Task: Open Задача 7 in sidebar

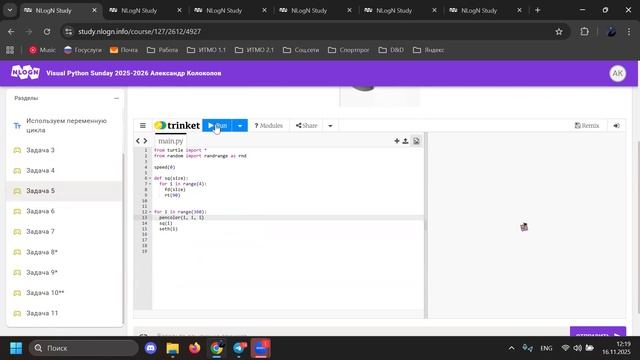Action: point(65,232)
